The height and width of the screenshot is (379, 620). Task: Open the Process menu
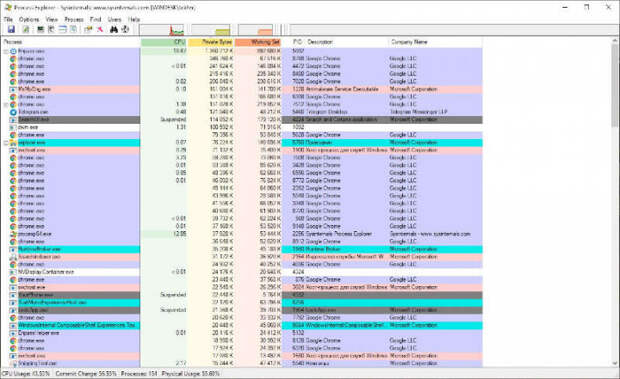pos(74,19)
